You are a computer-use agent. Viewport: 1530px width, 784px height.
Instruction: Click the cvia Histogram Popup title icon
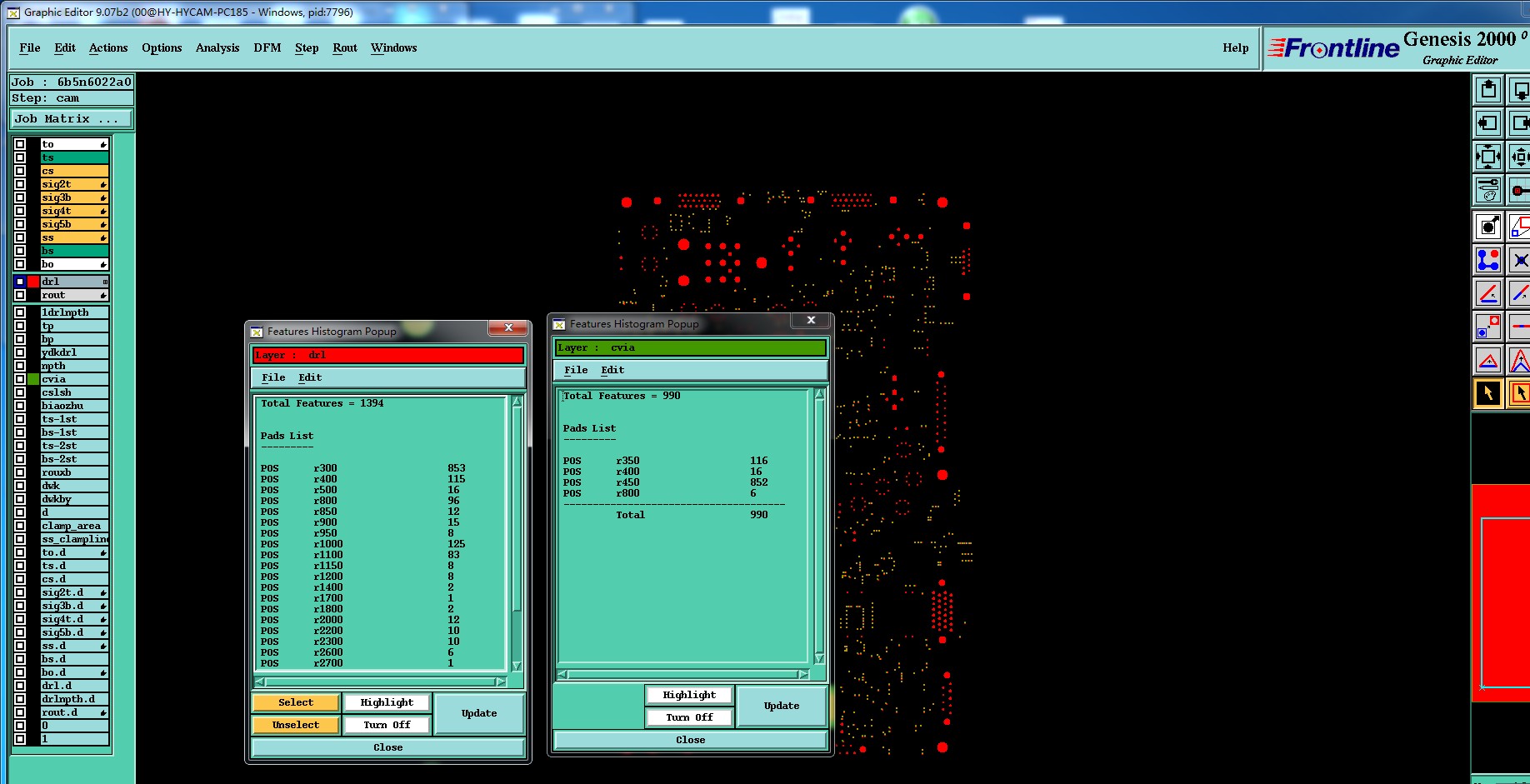coord(559,324)
